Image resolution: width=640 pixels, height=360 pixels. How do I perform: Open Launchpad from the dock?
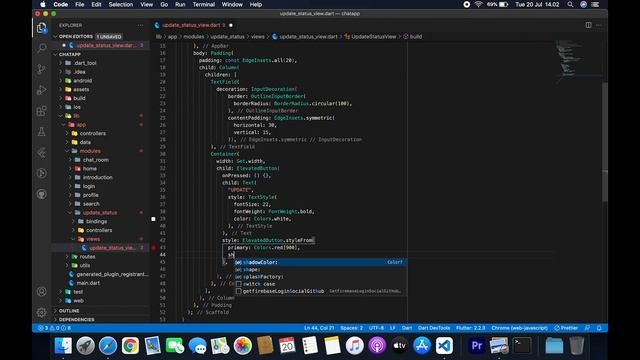tap(85, 346)
